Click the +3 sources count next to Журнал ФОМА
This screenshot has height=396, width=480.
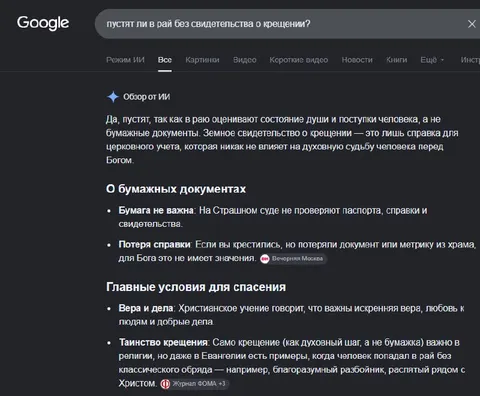(222, 384)
